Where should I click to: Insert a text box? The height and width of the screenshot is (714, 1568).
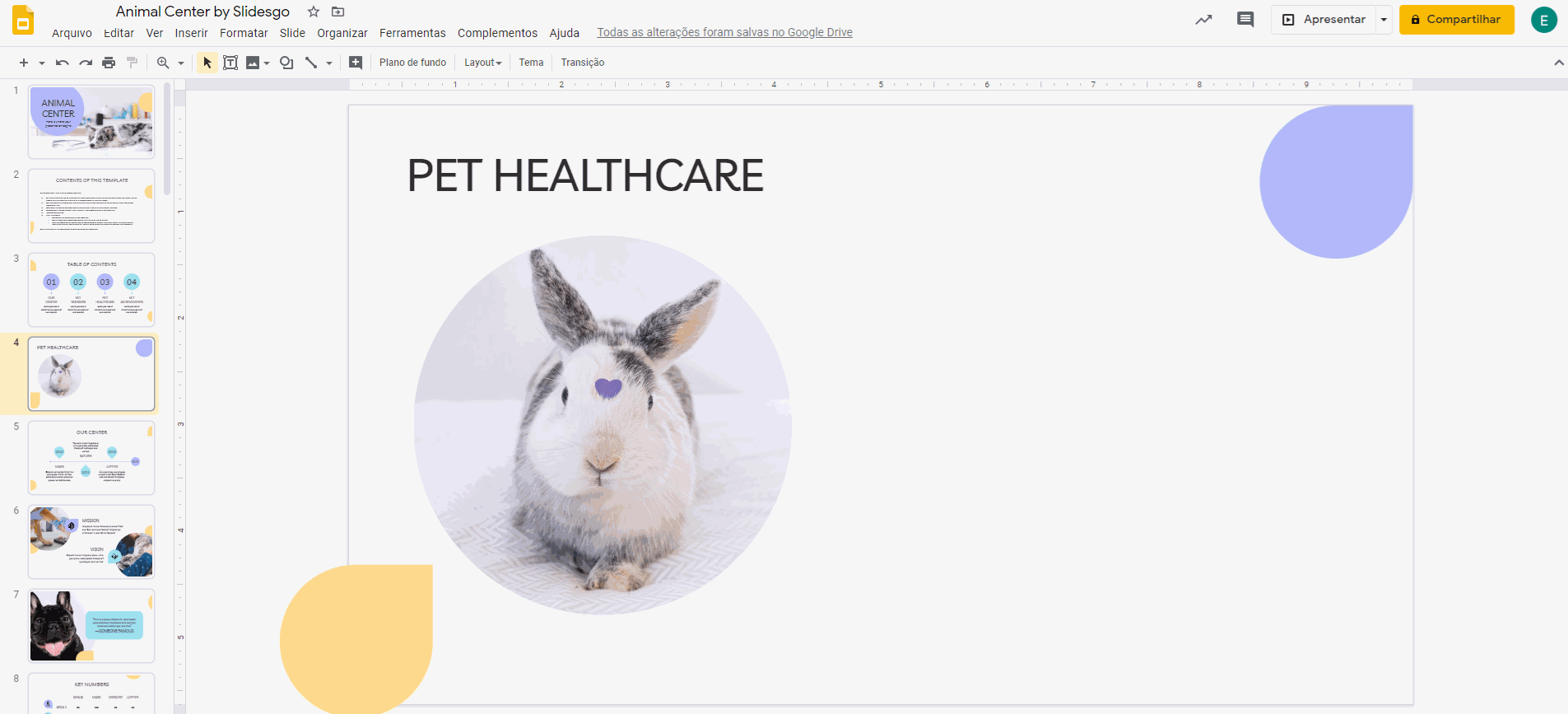click(230, 63)
